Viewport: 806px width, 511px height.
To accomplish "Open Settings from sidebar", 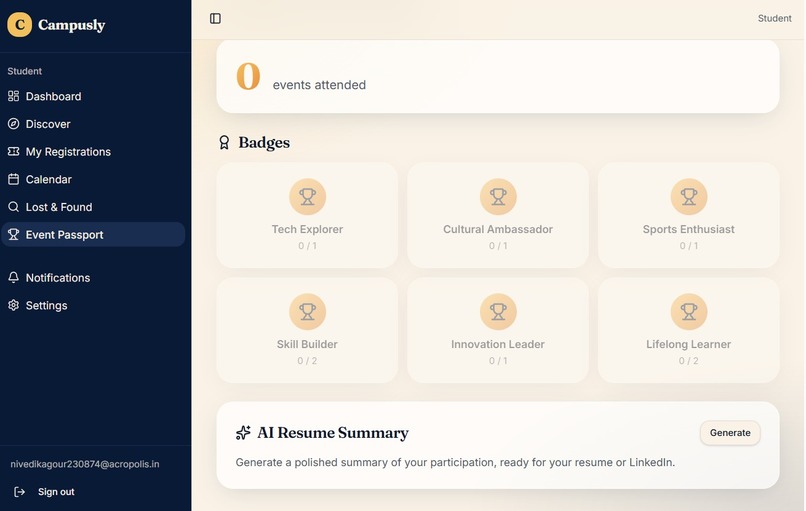I will 93,305.
